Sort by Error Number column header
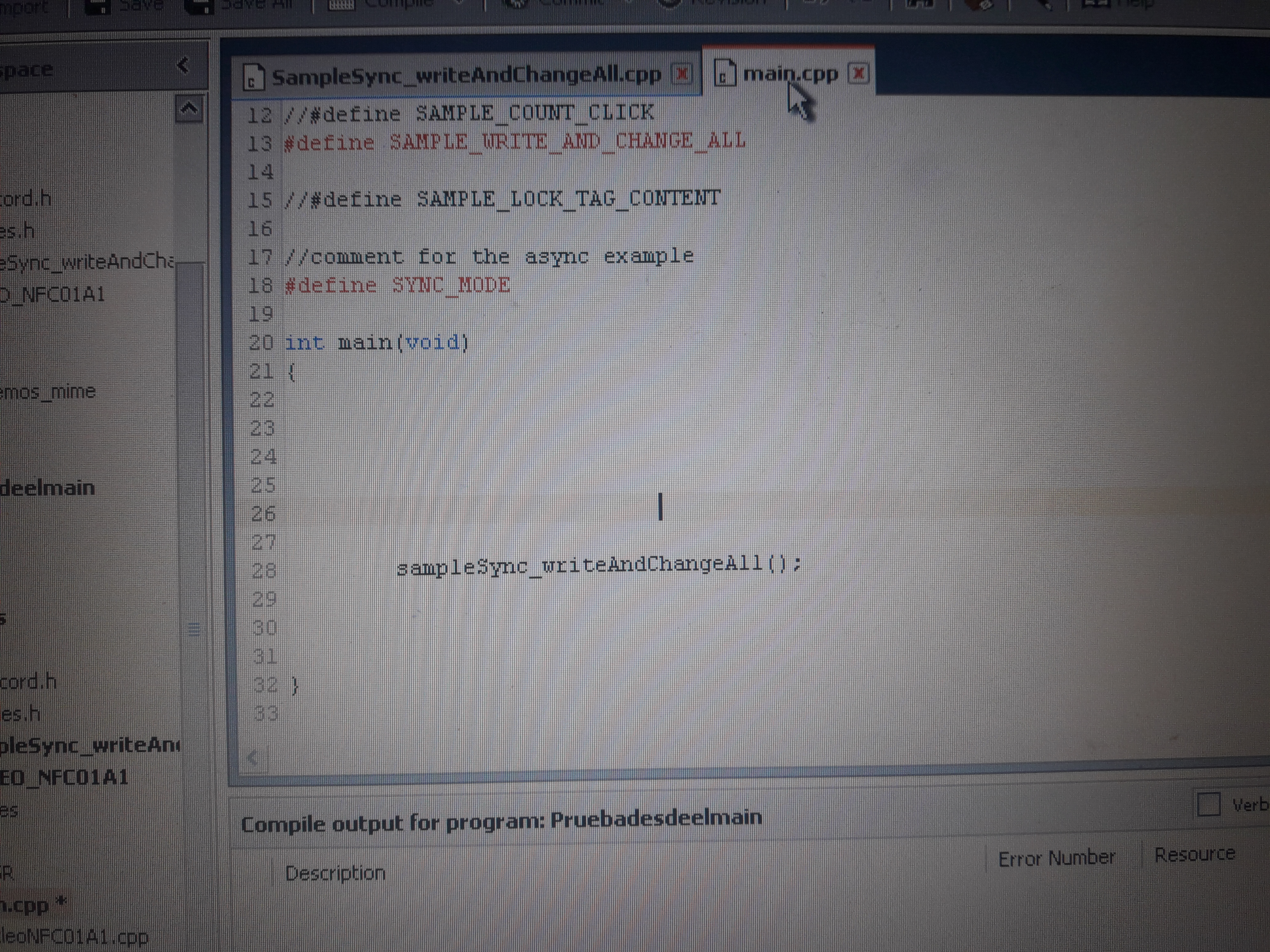This screenshot has height=952, width=1270. [1056, 859]
